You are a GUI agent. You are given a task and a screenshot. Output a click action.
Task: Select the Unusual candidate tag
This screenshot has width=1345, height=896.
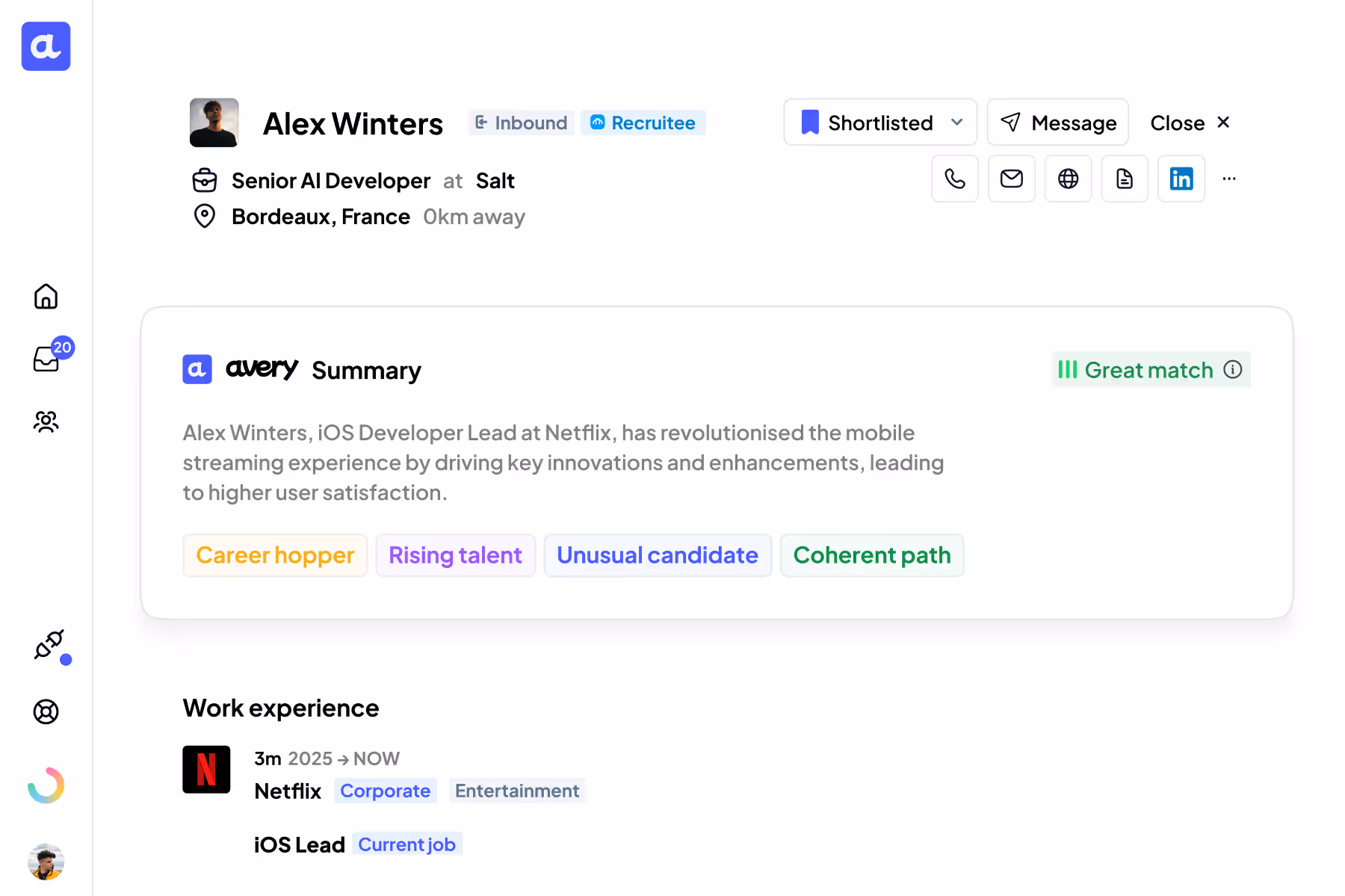tap(658, 555)
